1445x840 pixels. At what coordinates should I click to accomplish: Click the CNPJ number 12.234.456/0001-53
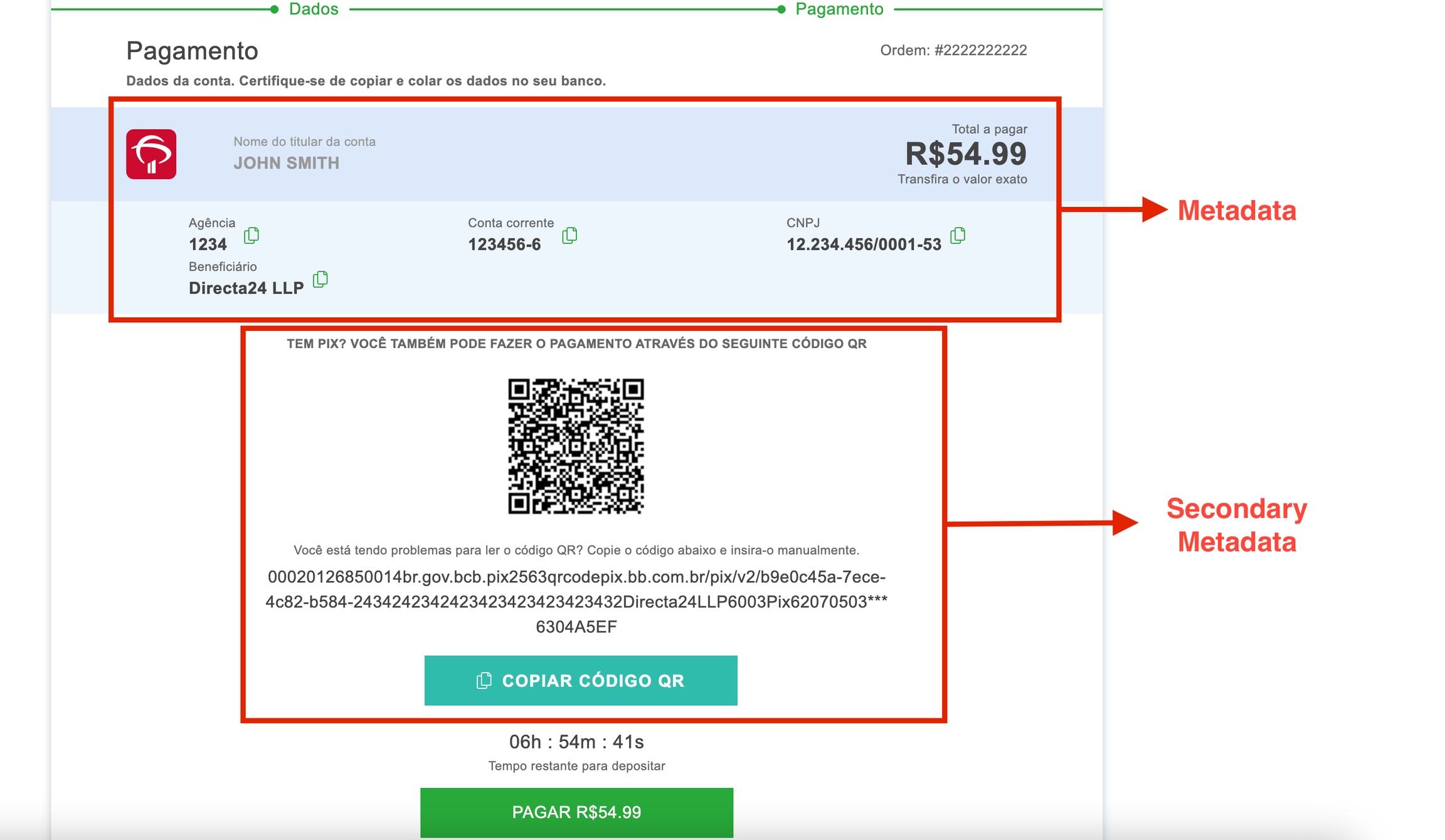[x=864, y=244]
